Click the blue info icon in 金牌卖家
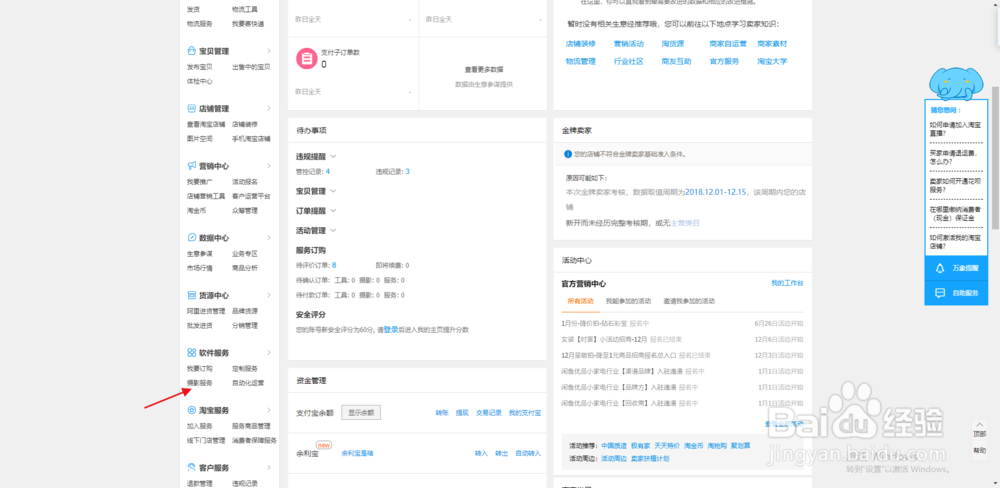This screenshot has width=1000, height=488. pyautogui.click(x=568, y=154)
